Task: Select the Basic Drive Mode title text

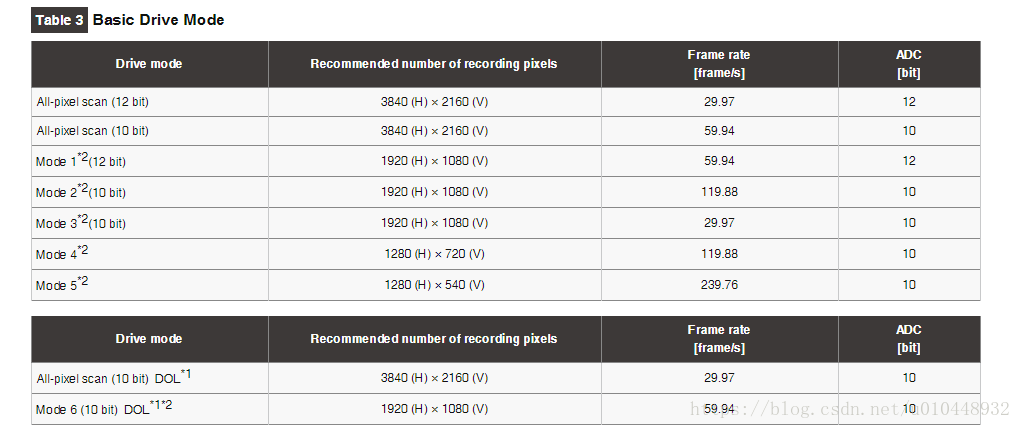Action: [158, 20]
